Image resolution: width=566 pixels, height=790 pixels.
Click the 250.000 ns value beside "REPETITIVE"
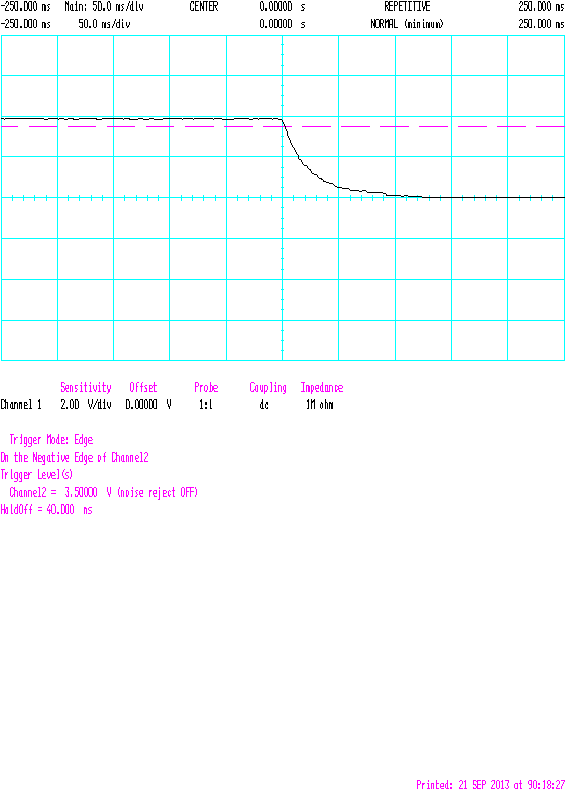tap(541, 7)
